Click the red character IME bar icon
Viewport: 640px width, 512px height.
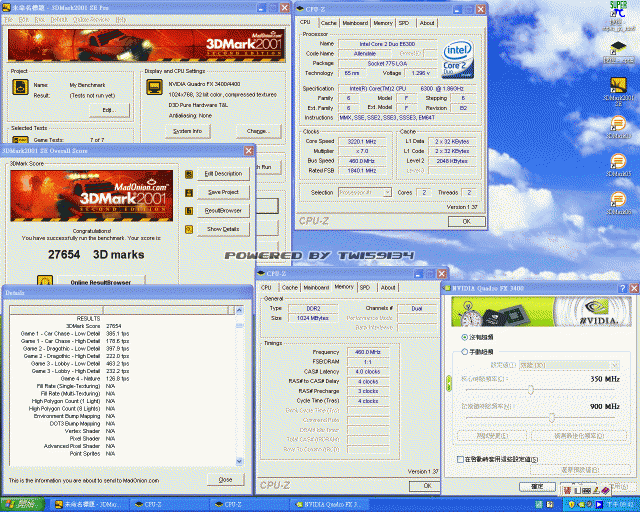tap(568, 490)
